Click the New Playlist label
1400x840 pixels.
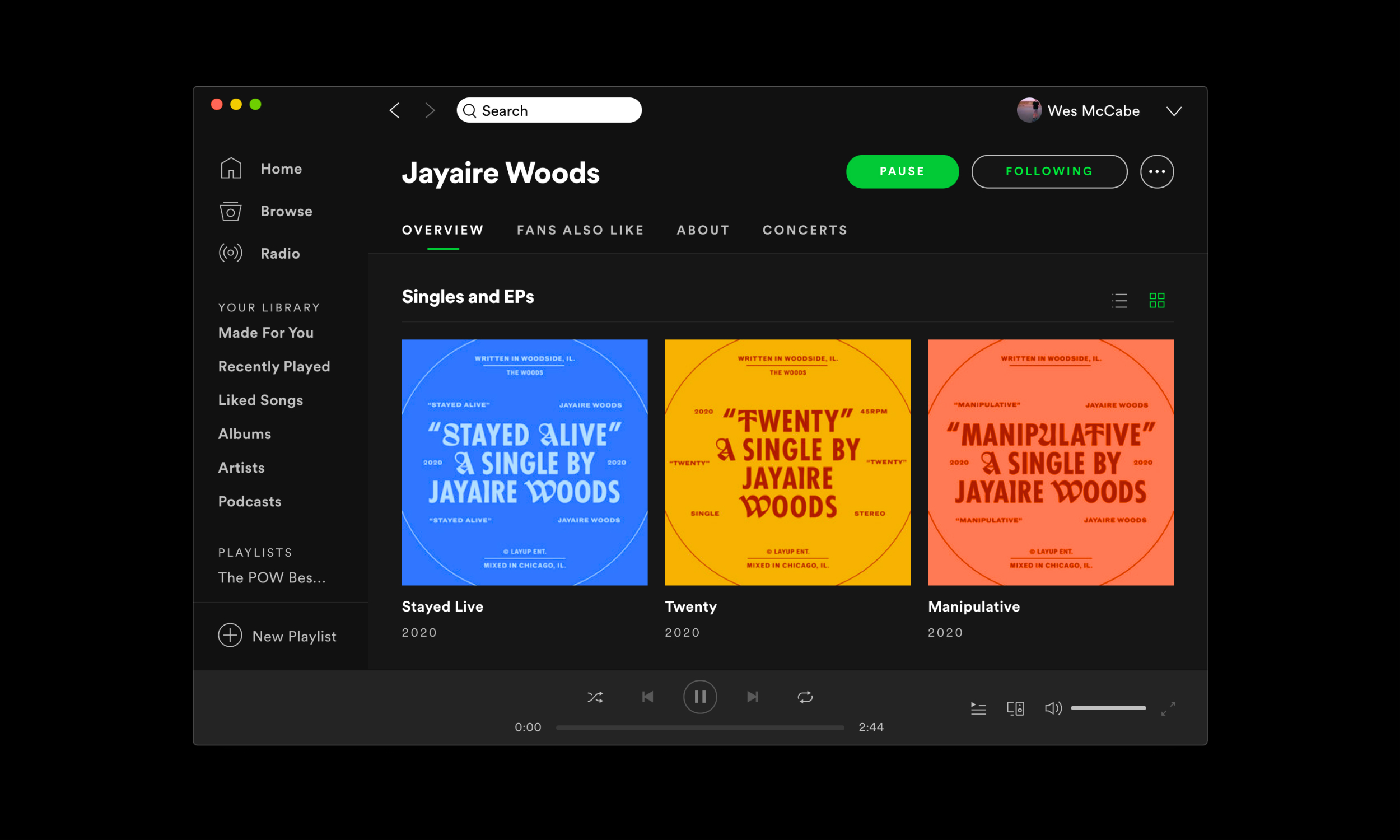294,636
